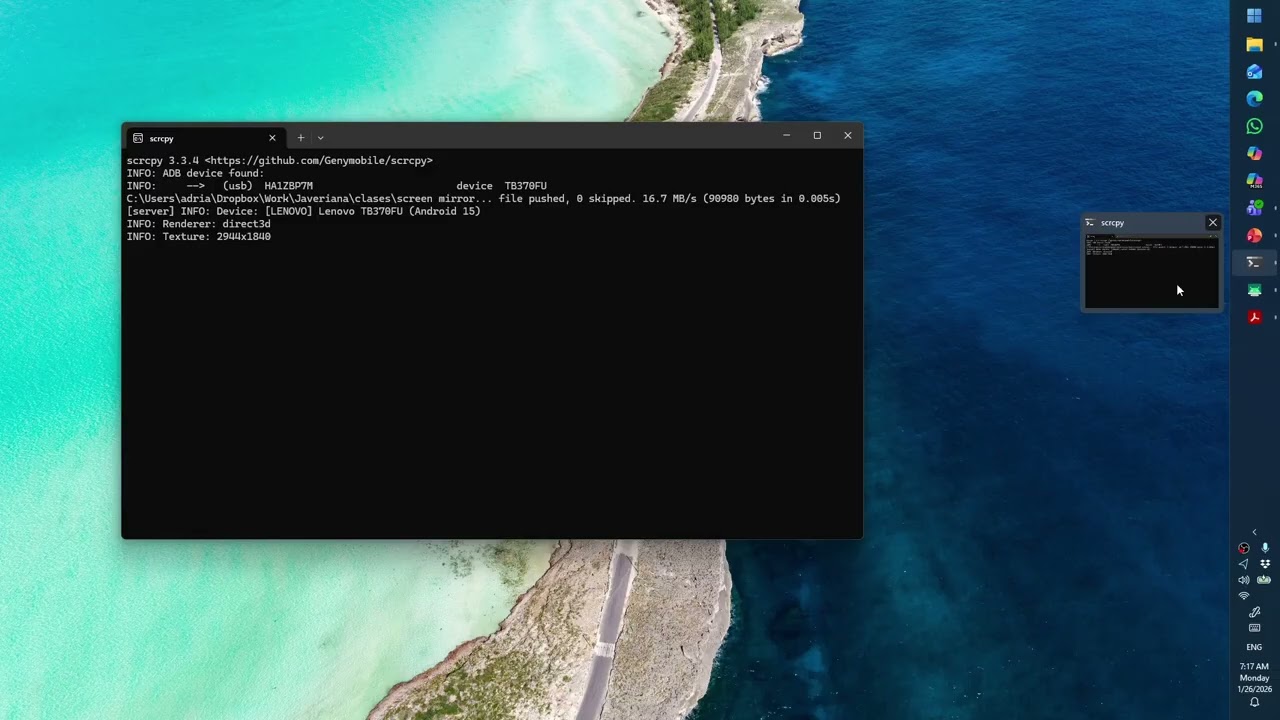Switch the ENG input language indicator

[1254, 647]
